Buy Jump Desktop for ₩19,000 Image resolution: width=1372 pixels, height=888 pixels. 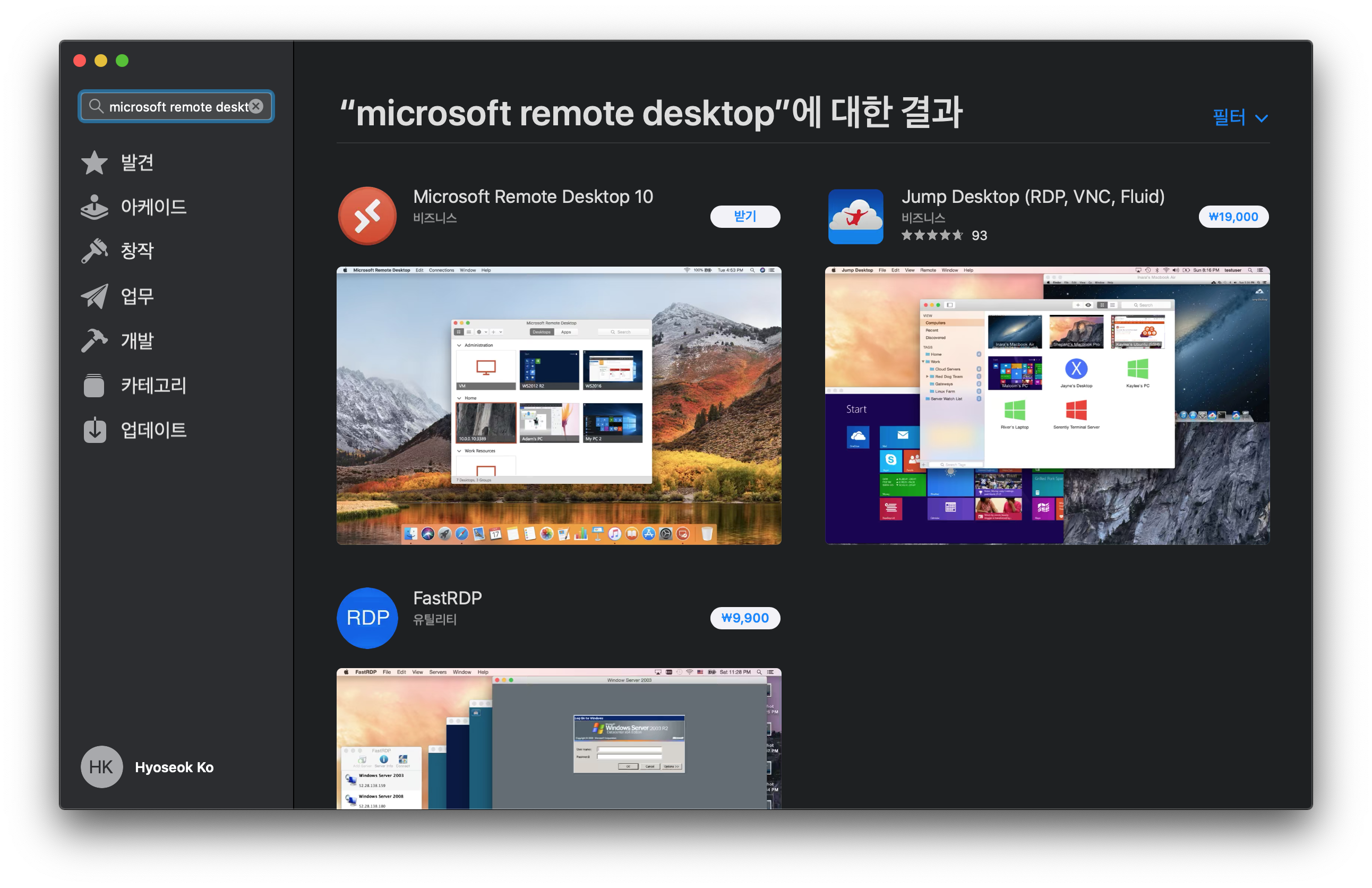(x=1232, y=217)
